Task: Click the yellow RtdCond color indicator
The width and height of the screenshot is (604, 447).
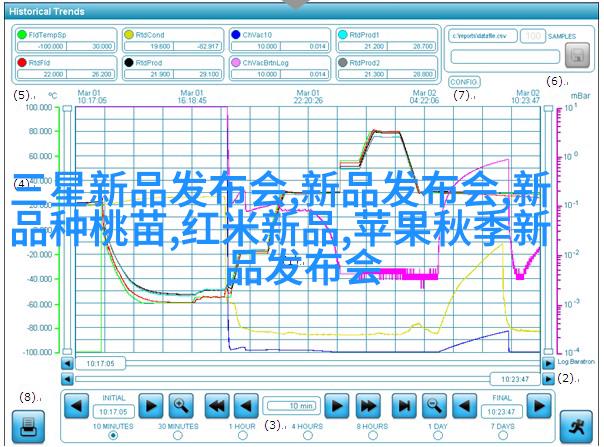Action: tap(129, 34)
